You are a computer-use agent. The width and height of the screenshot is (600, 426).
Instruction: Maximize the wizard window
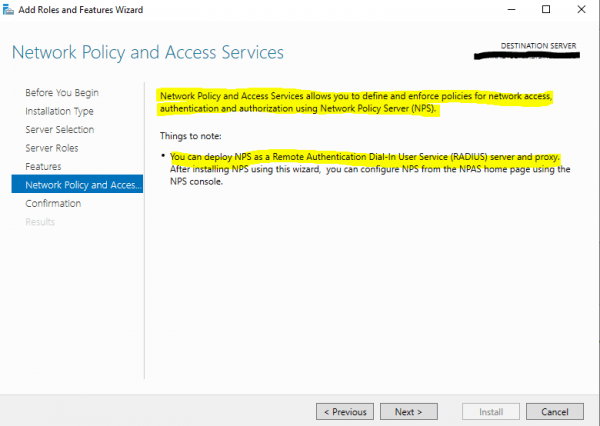[x=546, y=10]
